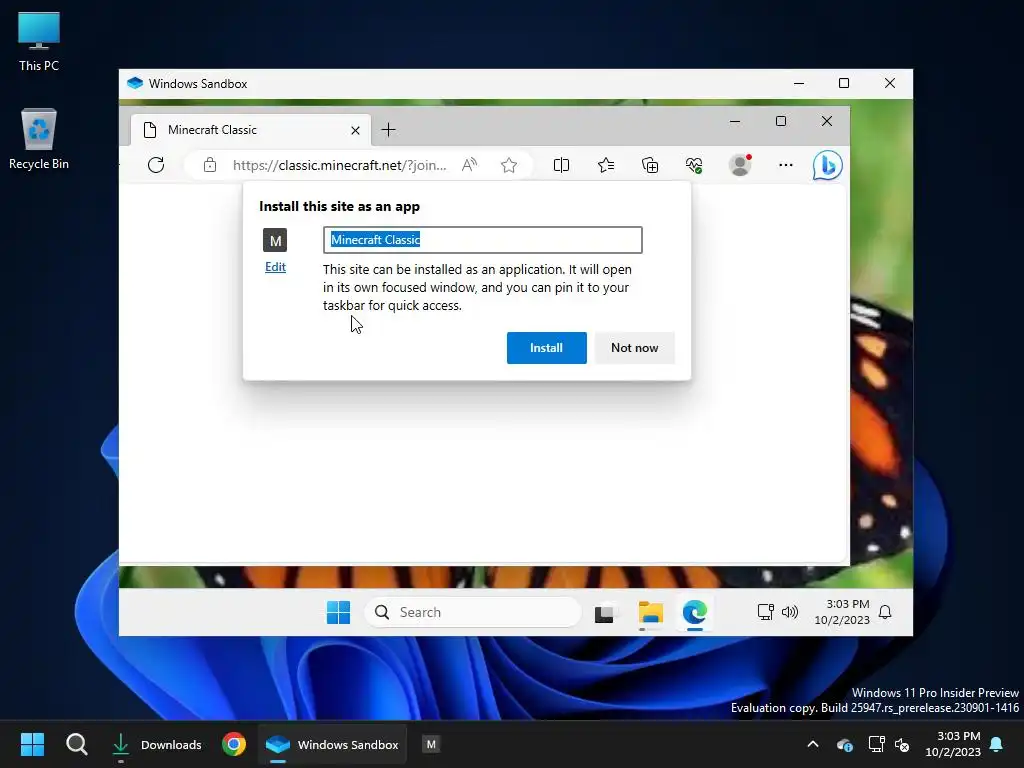Select This PC desktop icon
The height and width of the screenshot is (768, 1024).
point(39,40)
